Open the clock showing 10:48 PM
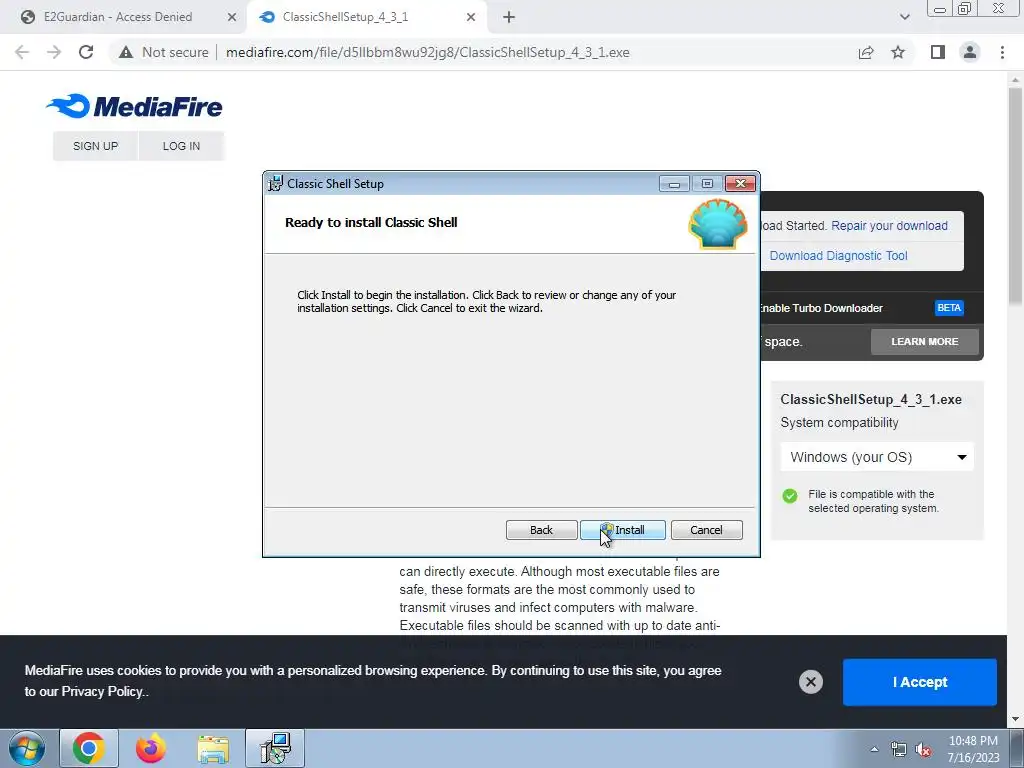The image size is (1024, 768). click(973, 749)
